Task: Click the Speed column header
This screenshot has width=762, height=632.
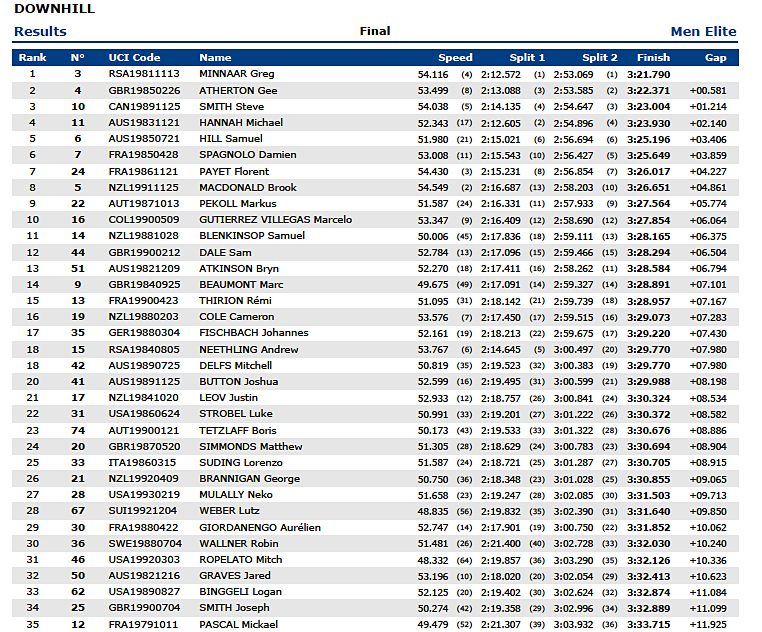Action: [455, 58]
